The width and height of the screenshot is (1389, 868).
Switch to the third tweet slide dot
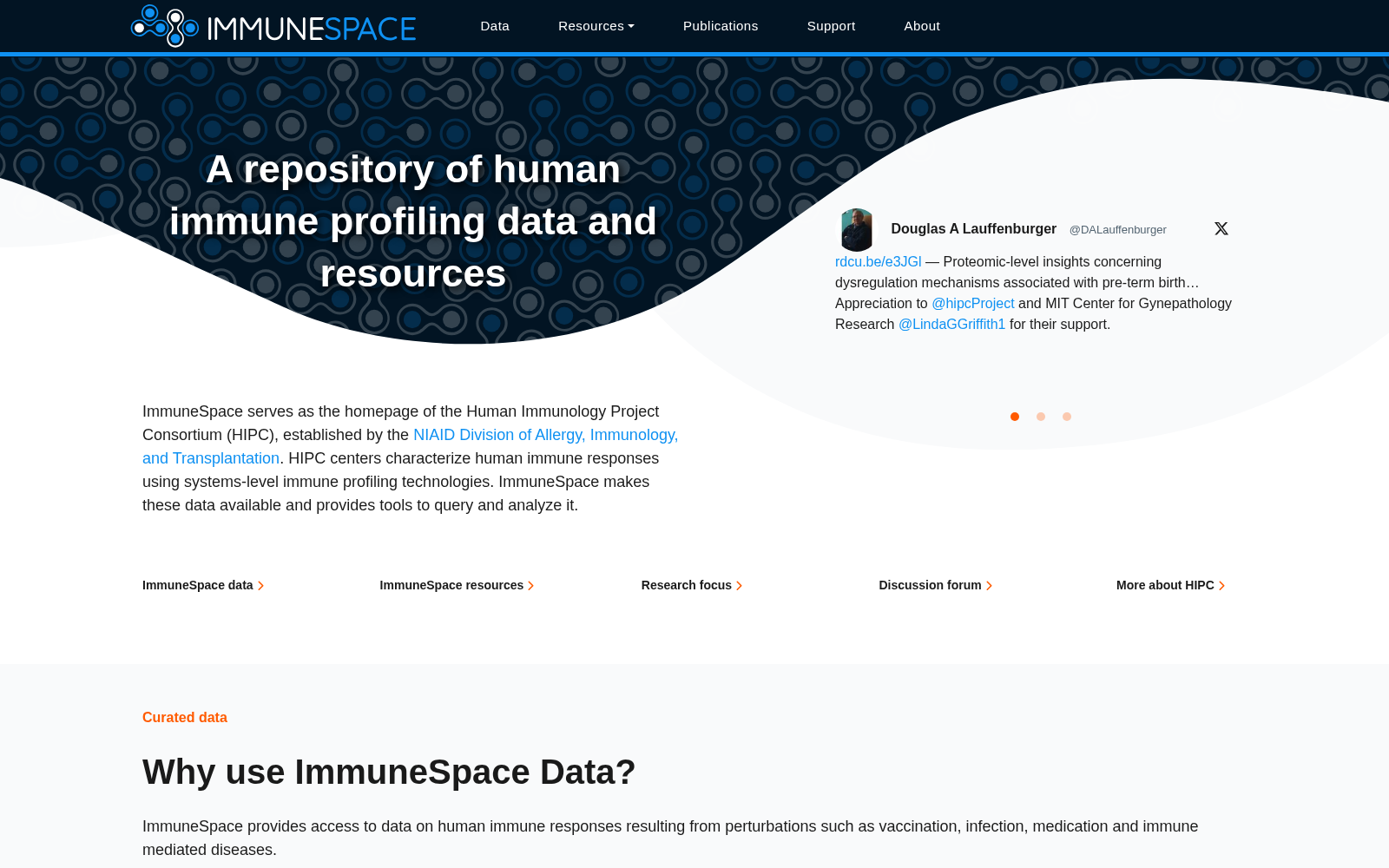tap(1067, 417)
